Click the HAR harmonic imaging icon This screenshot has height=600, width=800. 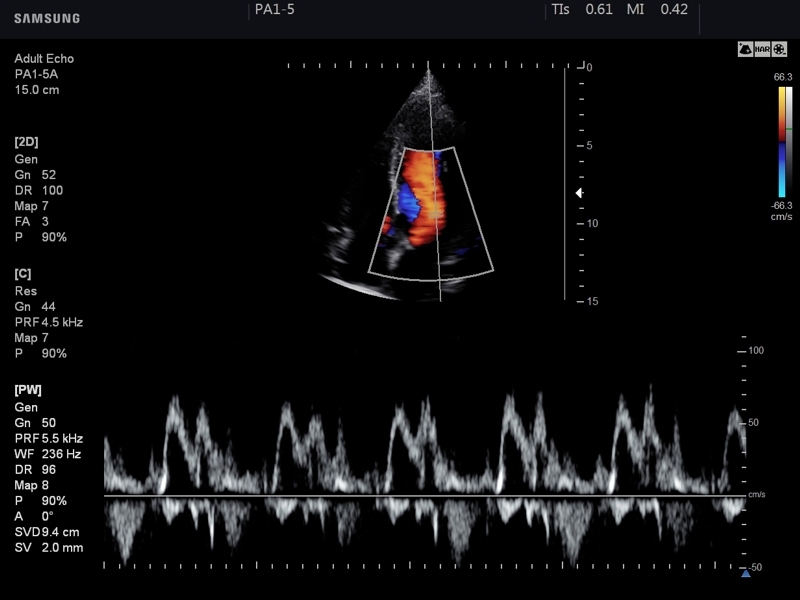[x=763, y=48]
